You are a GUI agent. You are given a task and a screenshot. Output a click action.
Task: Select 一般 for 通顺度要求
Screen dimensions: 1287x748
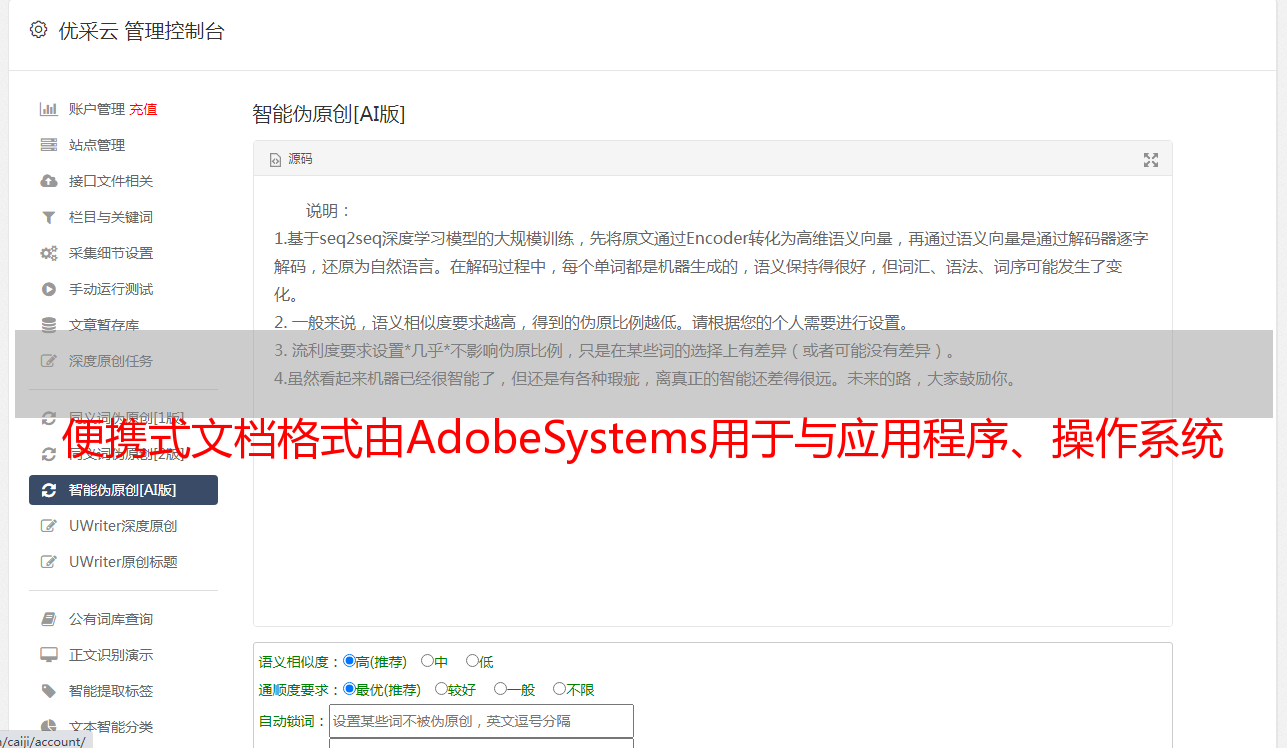pyautogui.click(x=500, y=689)
